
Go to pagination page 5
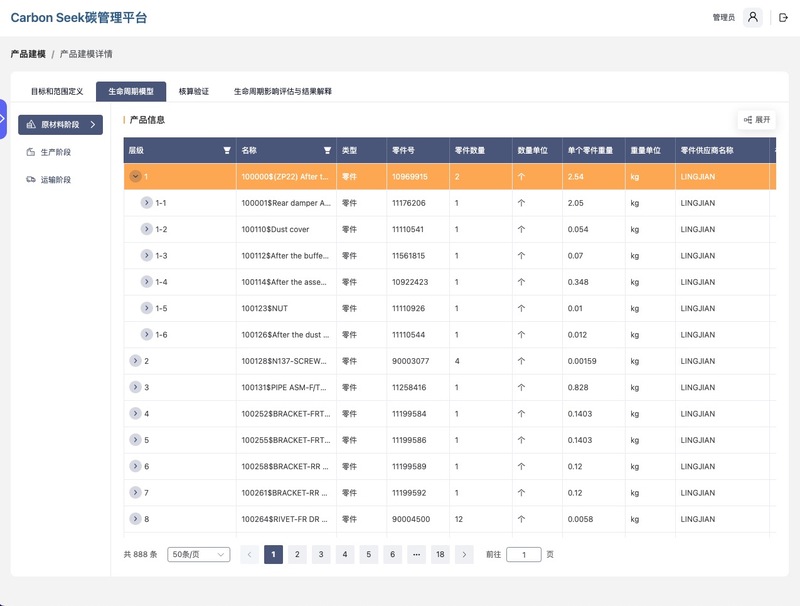coord(368,554)
